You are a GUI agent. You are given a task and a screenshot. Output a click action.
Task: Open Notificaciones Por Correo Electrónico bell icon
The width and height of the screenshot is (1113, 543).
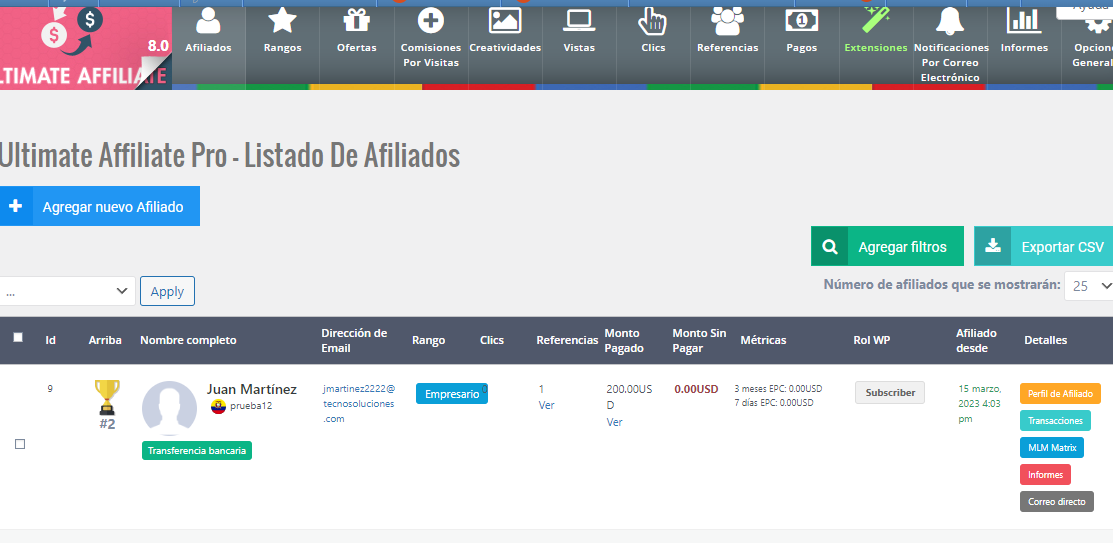pos(951,21)
